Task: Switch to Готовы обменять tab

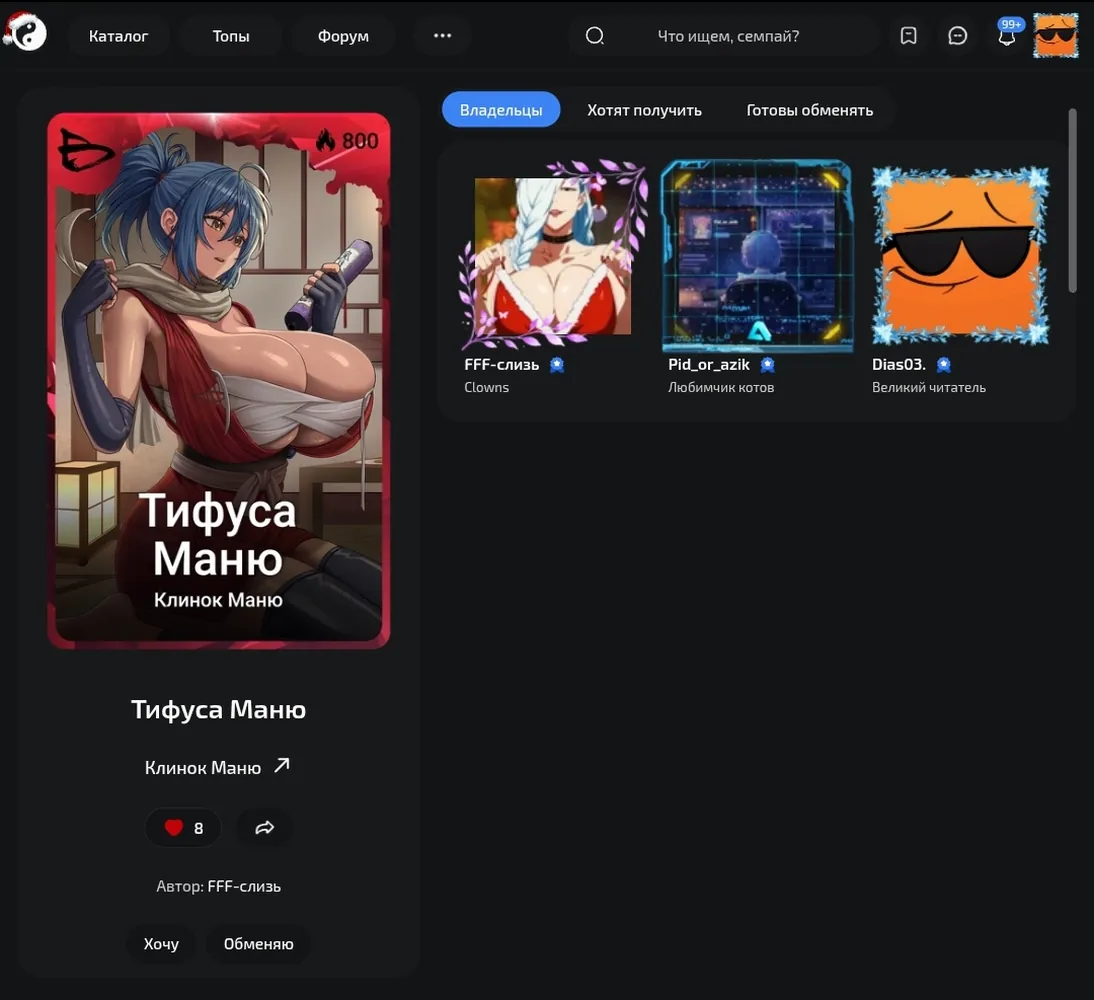Action: [x=809, y=110]
